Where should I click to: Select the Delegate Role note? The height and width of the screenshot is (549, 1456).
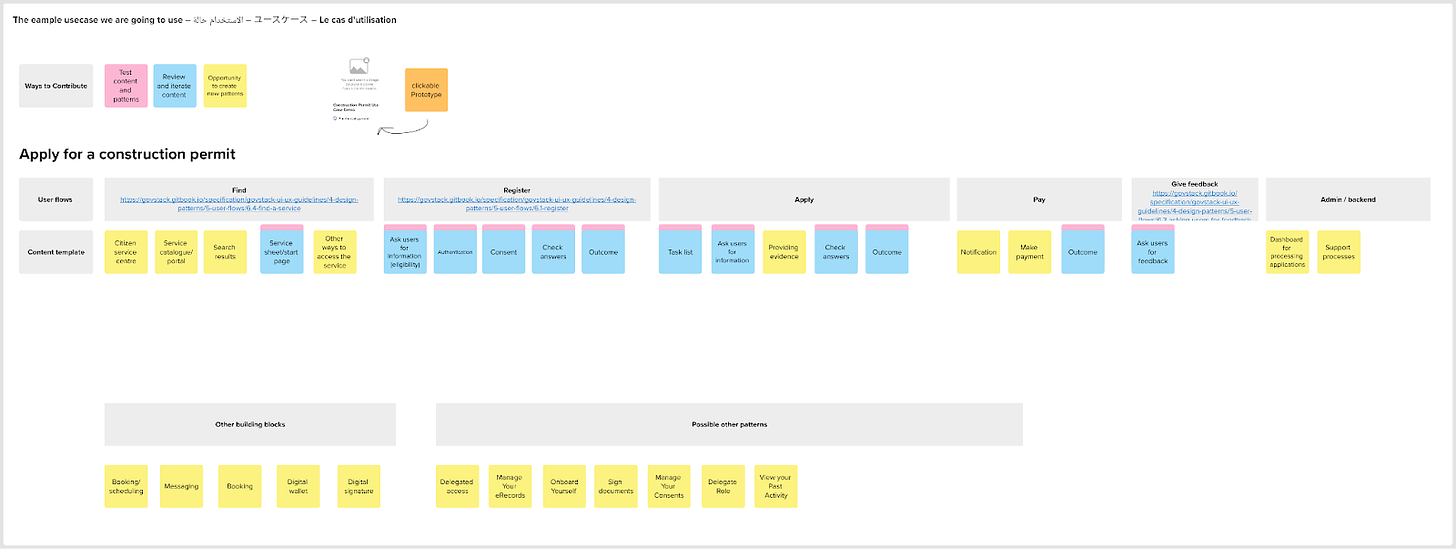point(723,486)
